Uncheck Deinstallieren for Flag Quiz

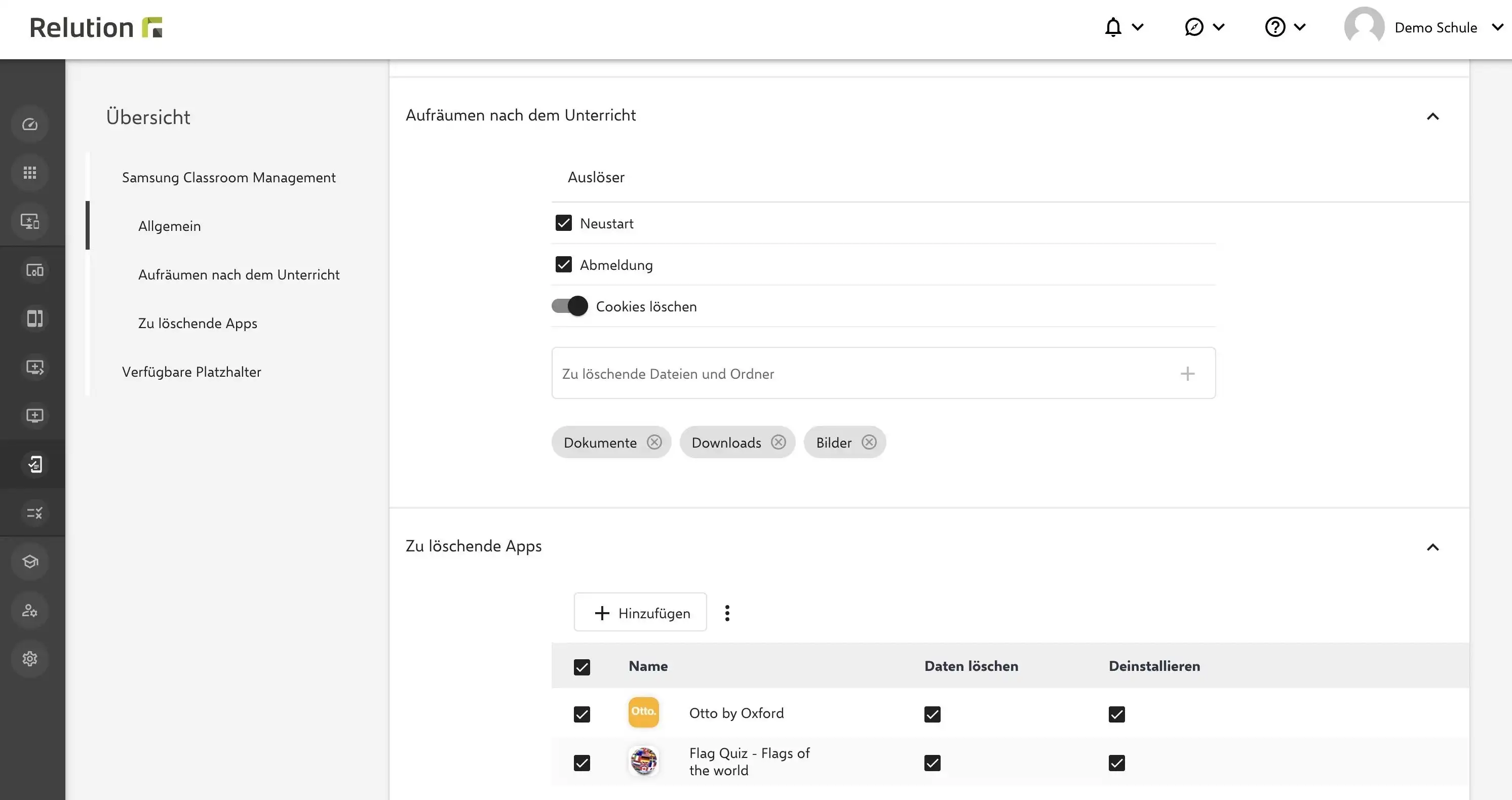pyautogui.click(x=1116, y=763)
